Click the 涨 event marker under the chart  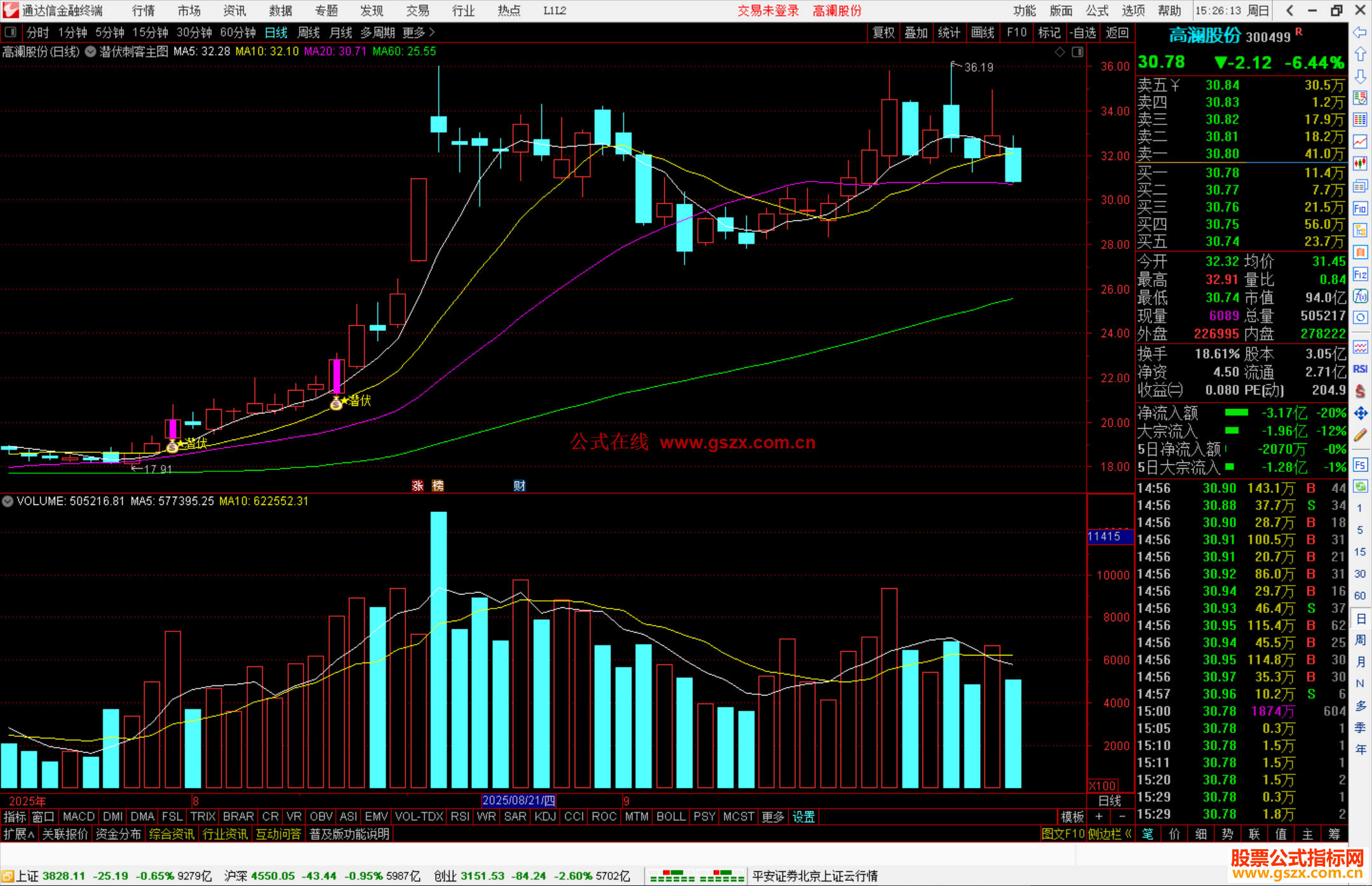417,486
